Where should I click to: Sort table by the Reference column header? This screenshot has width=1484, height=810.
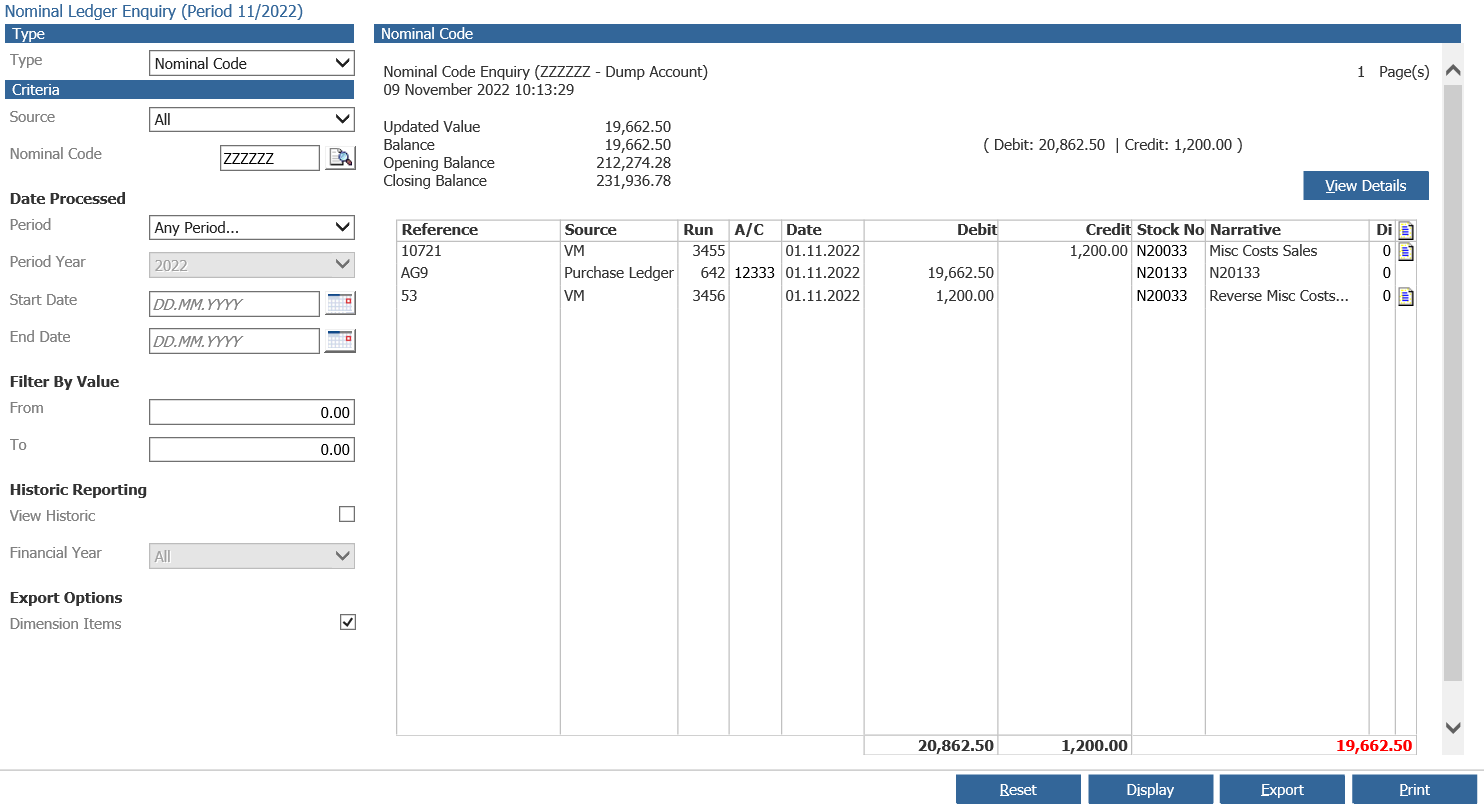point(440,230)
